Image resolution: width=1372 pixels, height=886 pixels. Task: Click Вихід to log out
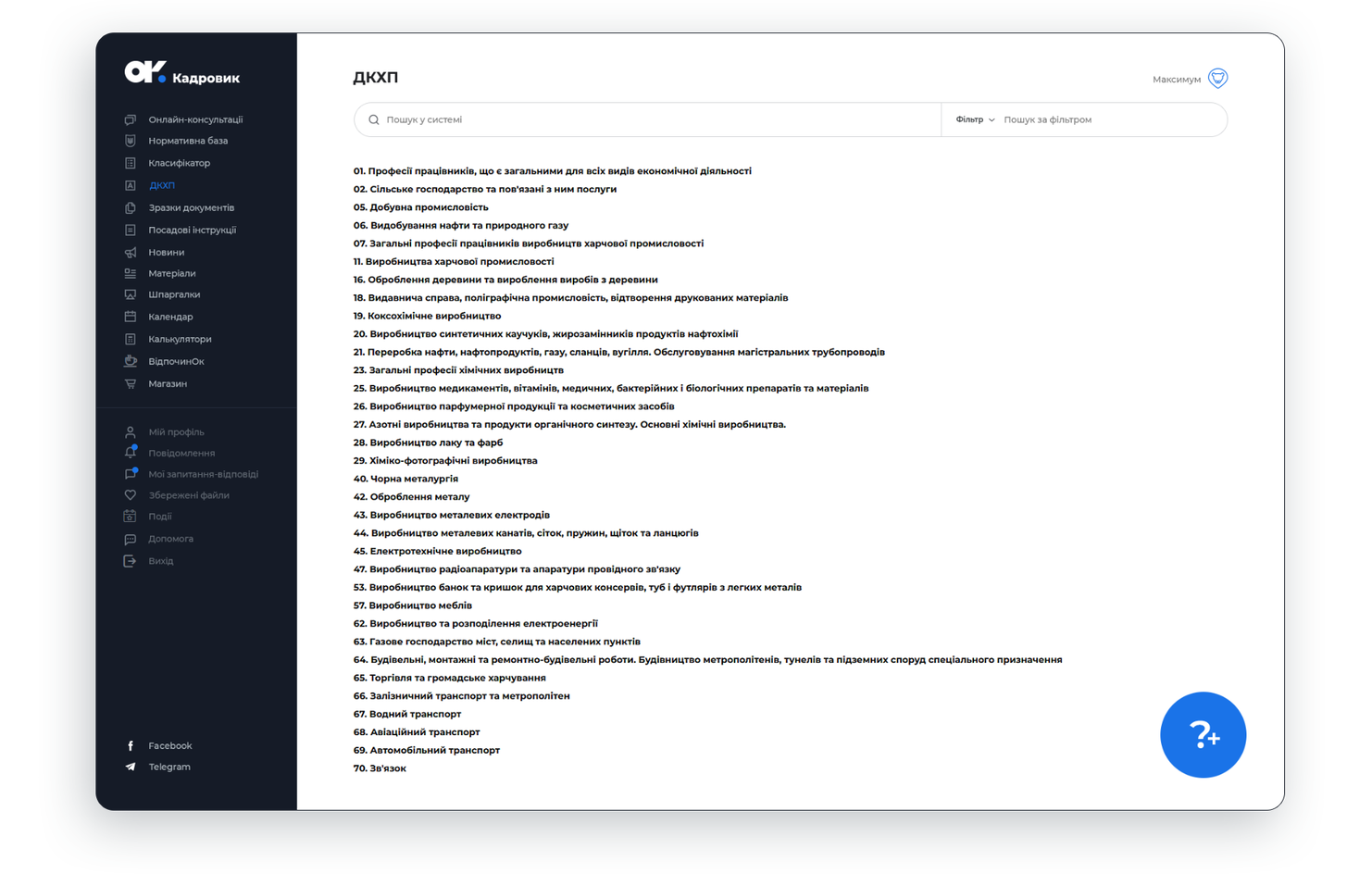click(x=161, y=561)
